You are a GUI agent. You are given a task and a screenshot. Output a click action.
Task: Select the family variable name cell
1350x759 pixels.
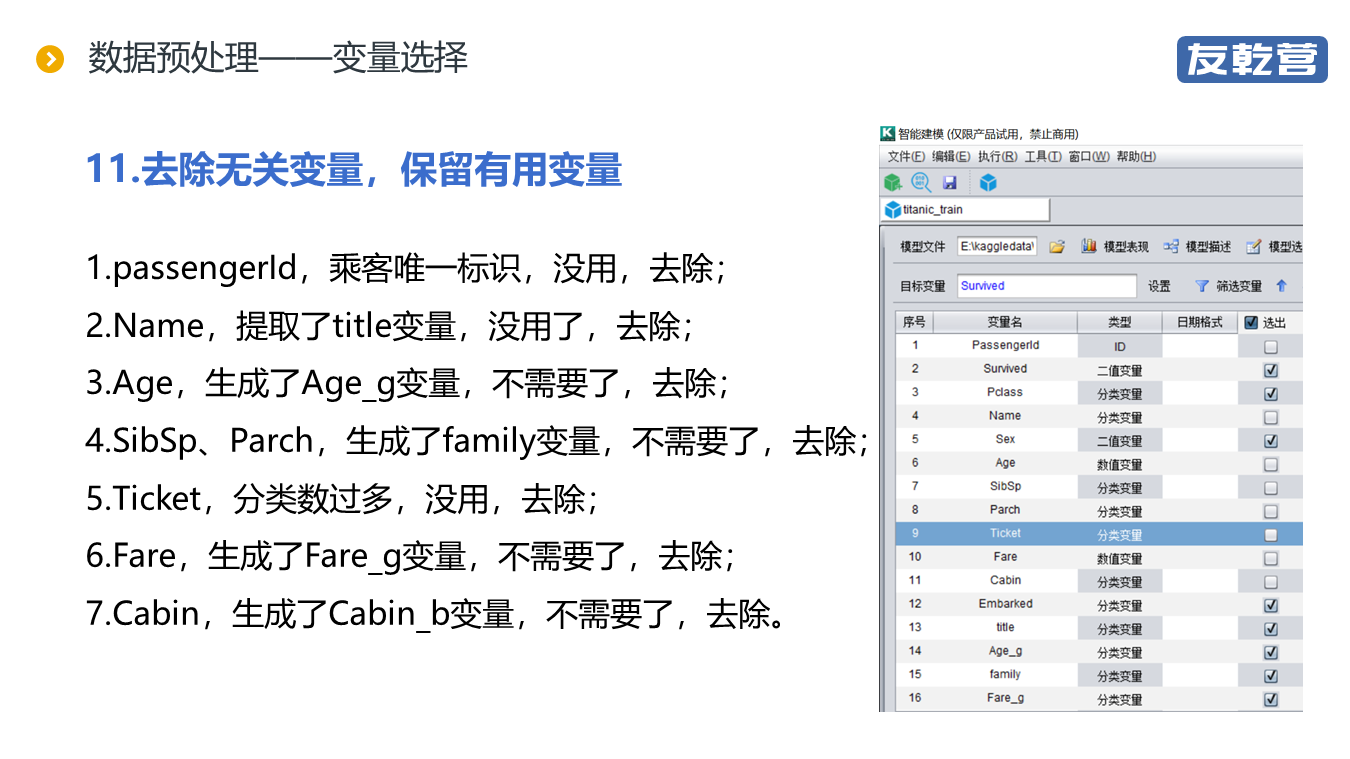click(x=1005, y=674)
